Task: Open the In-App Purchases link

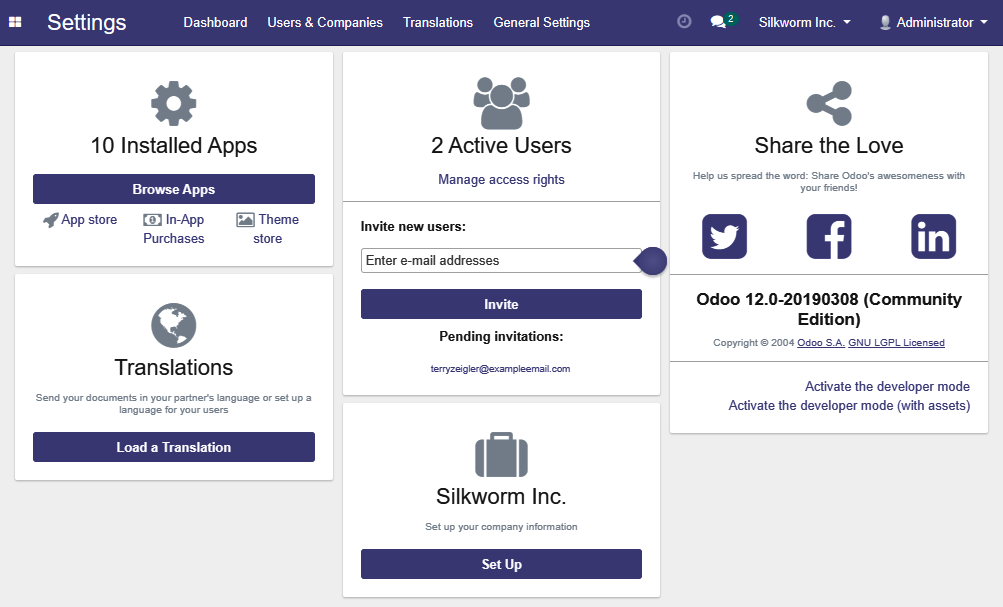Action: 173,229
